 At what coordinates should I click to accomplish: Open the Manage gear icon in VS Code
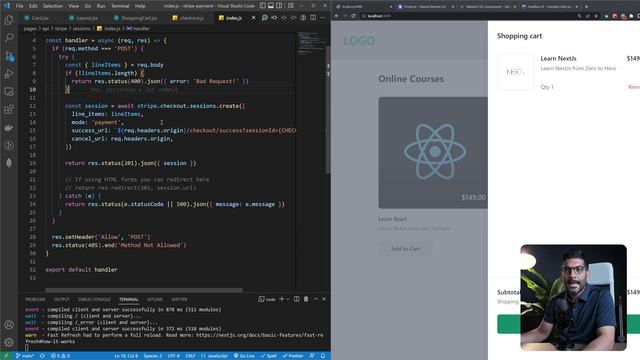9,342
